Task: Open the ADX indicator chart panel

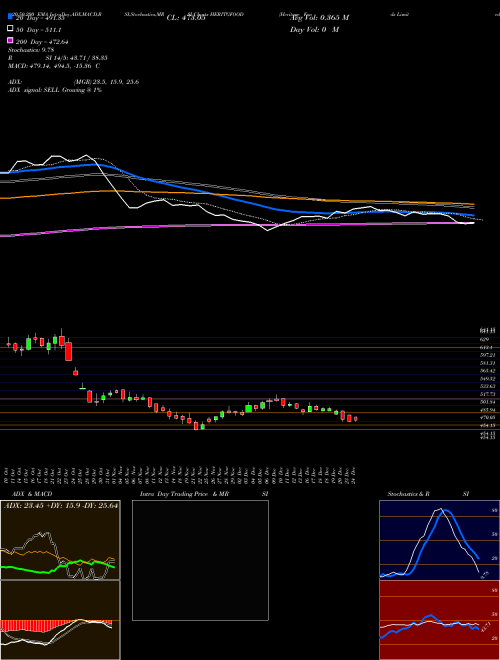Action: 60,540
